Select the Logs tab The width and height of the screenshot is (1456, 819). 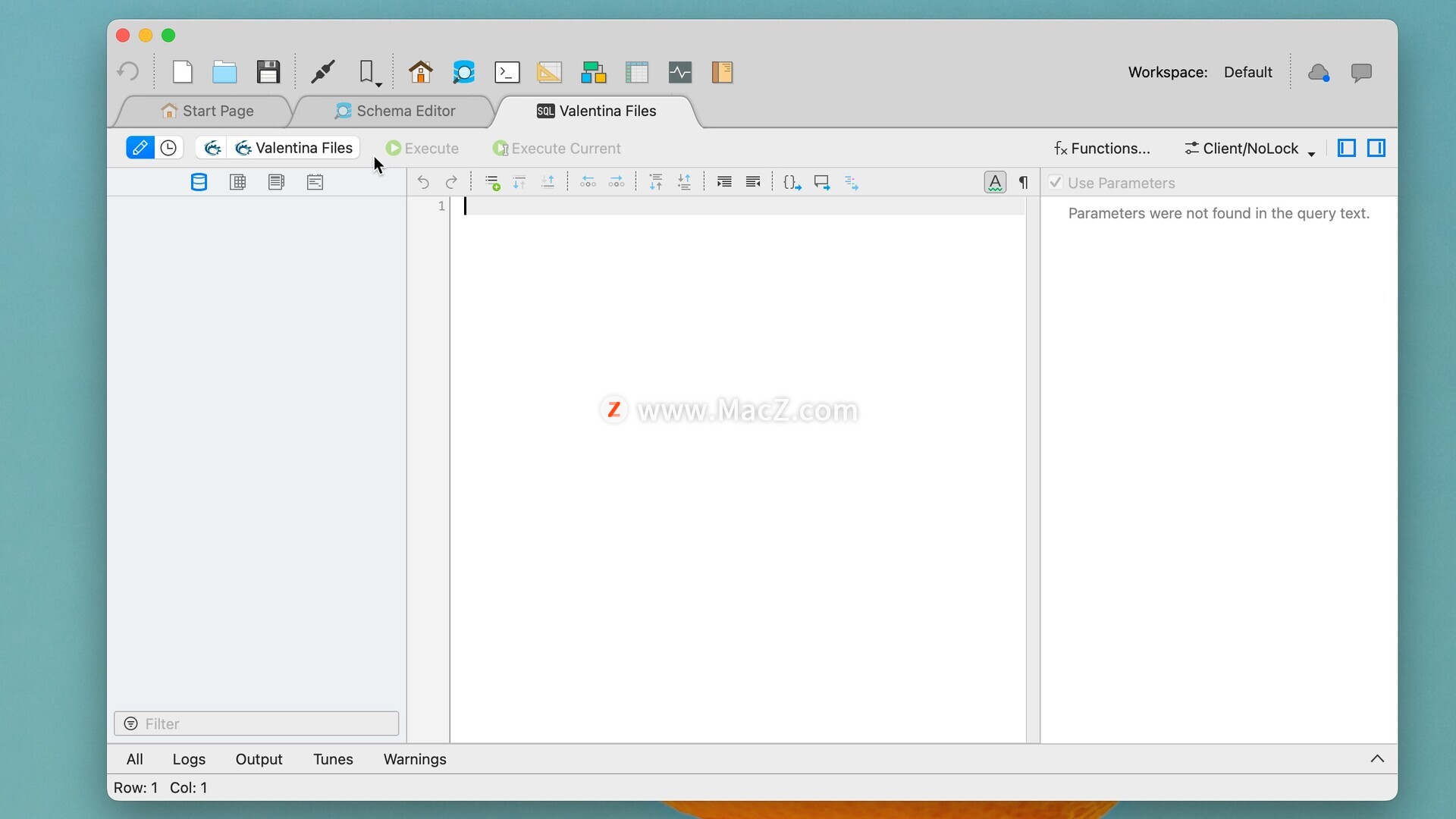point(189,759)
